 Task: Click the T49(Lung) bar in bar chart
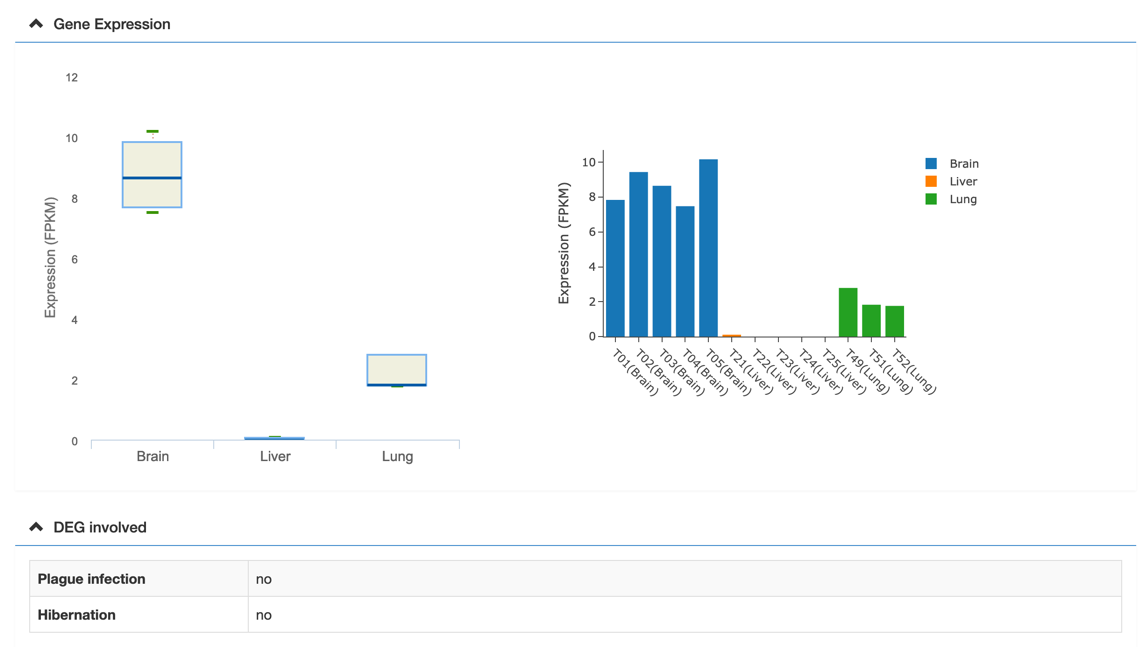click(848, 312)
